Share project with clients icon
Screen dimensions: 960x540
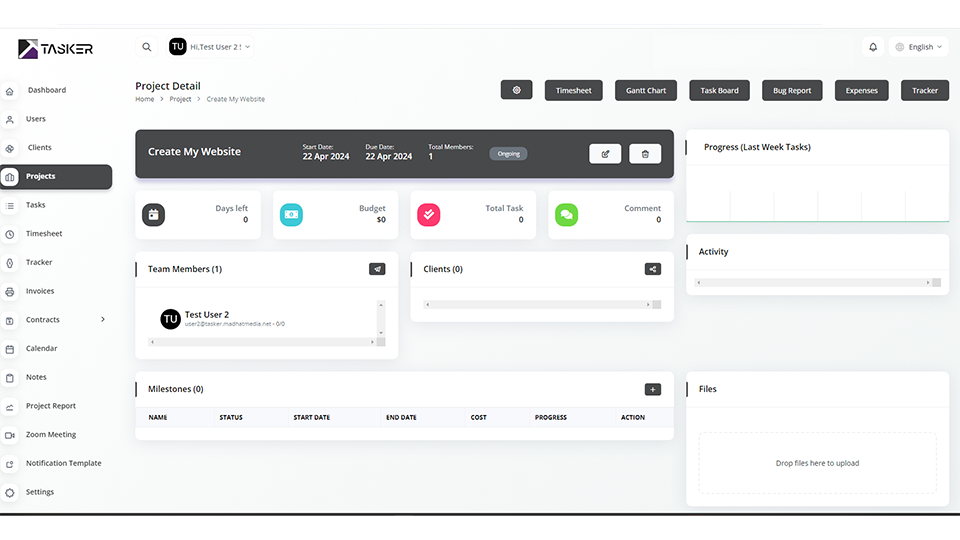click(652, 269)
